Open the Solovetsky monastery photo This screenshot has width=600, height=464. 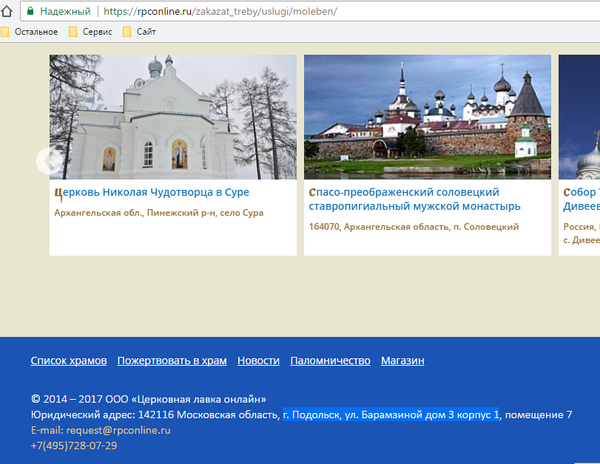[427, 115]
